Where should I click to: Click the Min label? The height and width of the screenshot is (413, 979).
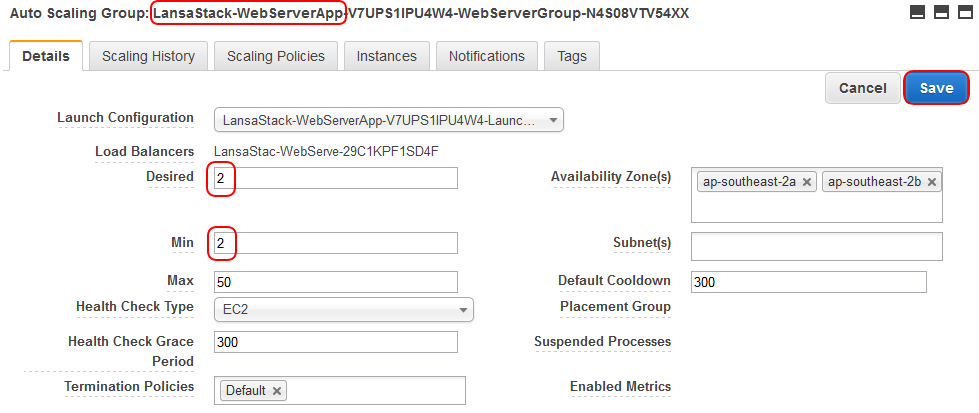(x=182, y=242)
